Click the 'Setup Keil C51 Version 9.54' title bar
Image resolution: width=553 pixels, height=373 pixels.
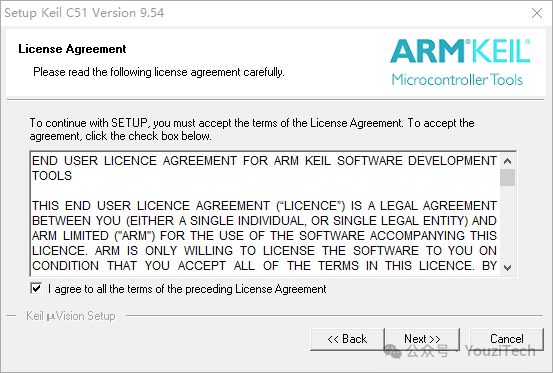pos(84,13)
